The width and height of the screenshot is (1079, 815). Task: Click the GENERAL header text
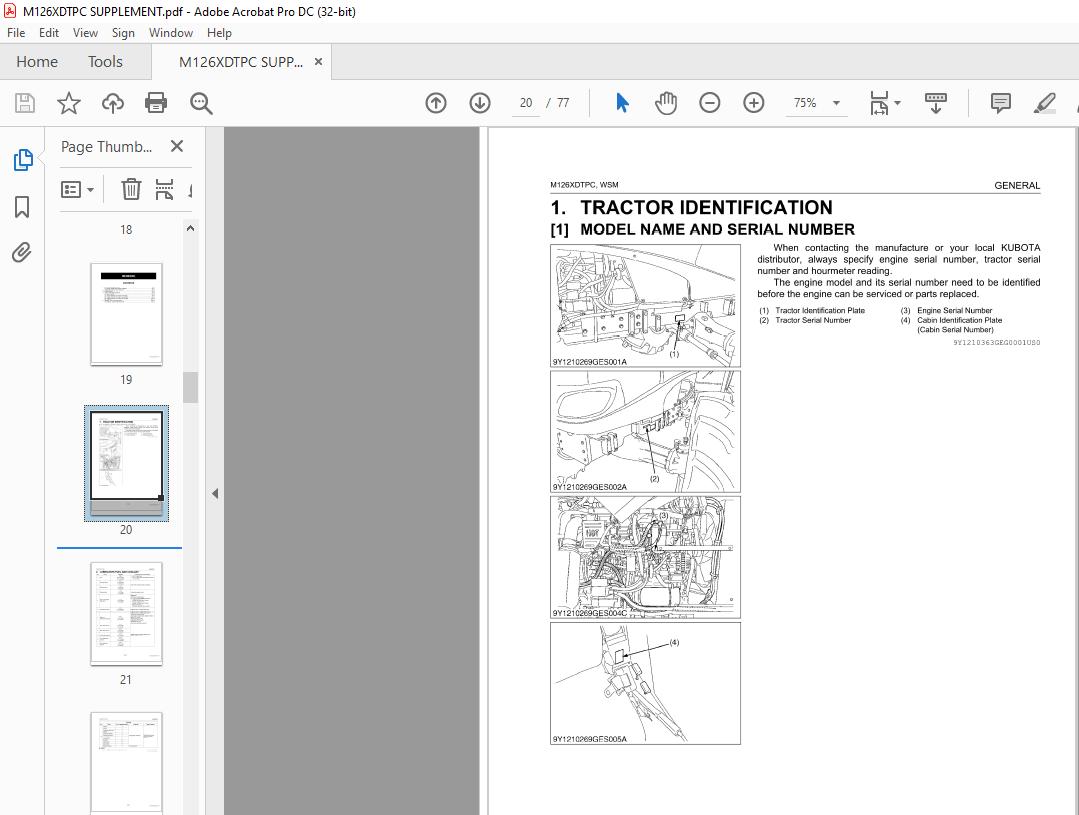[x=1017, y=185]
